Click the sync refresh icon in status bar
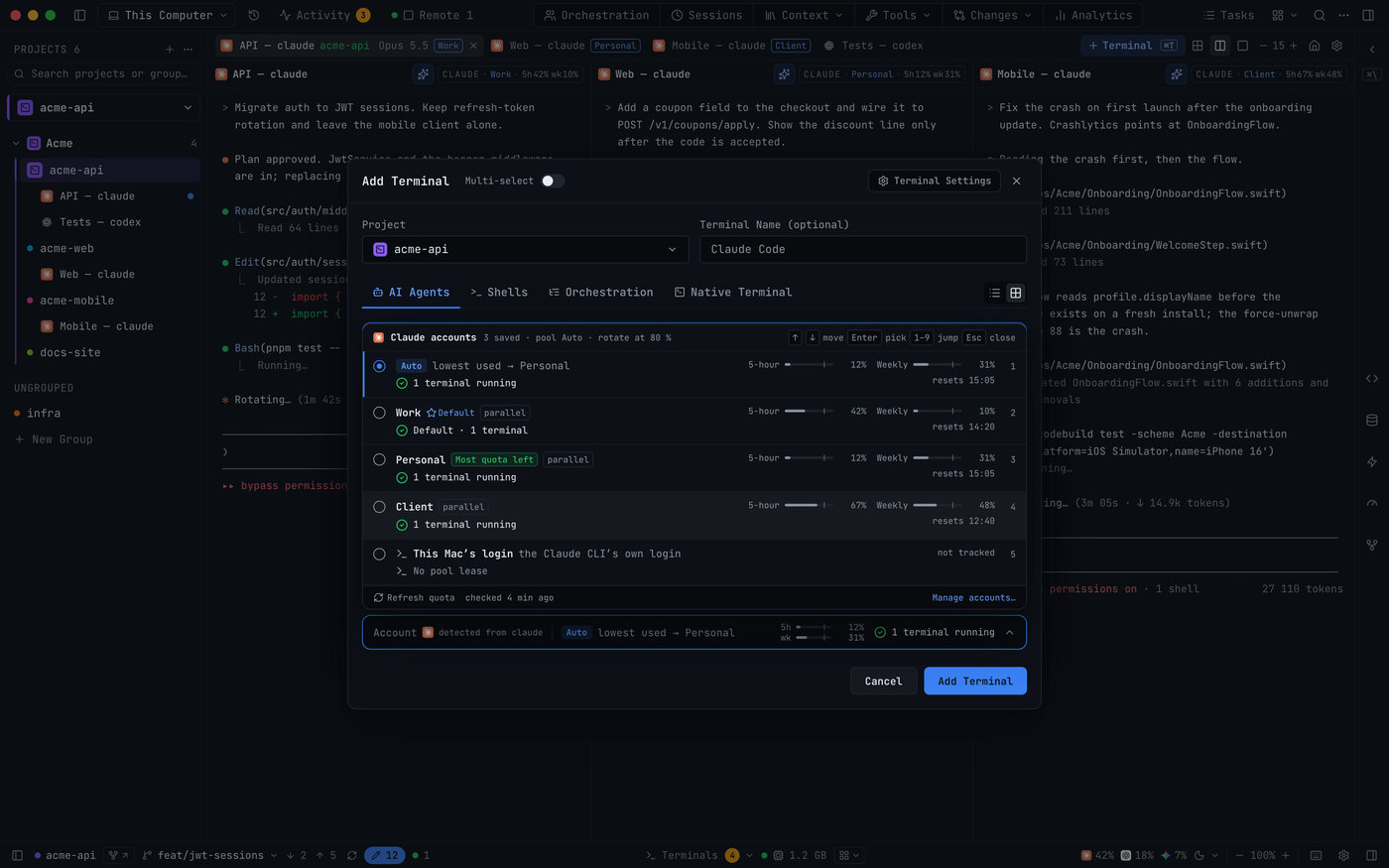The height and width of the screenshot is (868, 1389). [352, 855]
